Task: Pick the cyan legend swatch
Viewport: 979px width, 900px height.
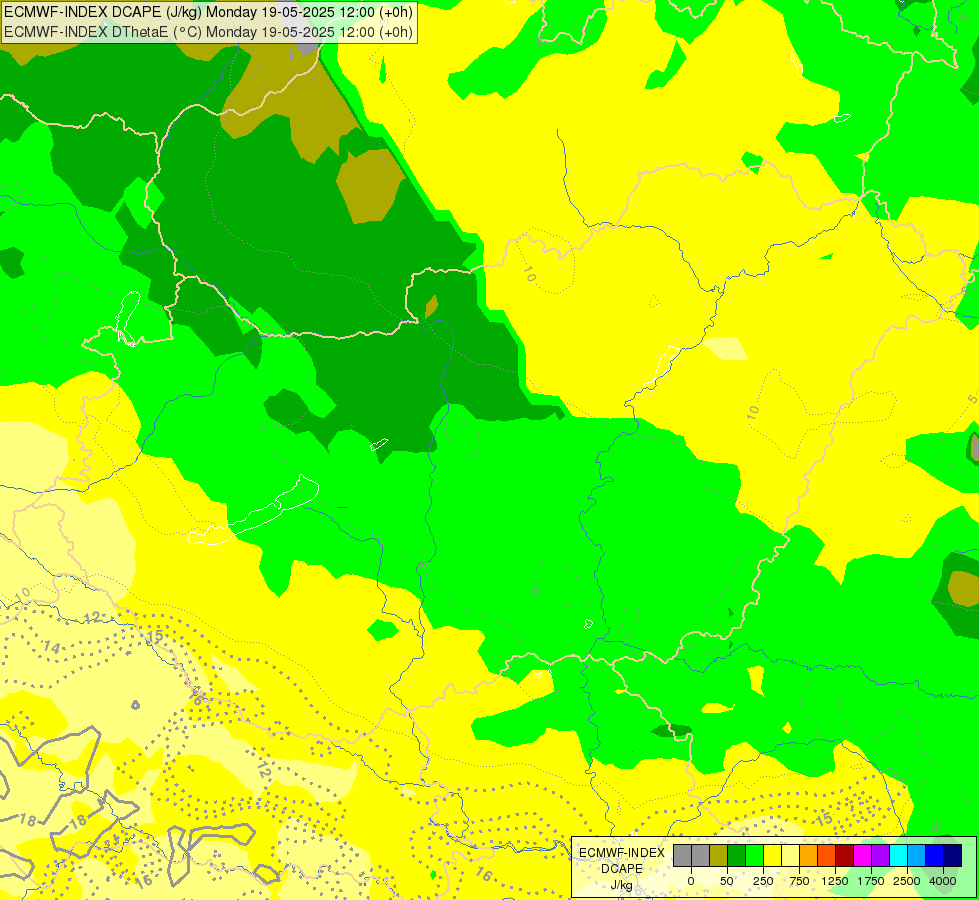Action: (x=898, y=856)
